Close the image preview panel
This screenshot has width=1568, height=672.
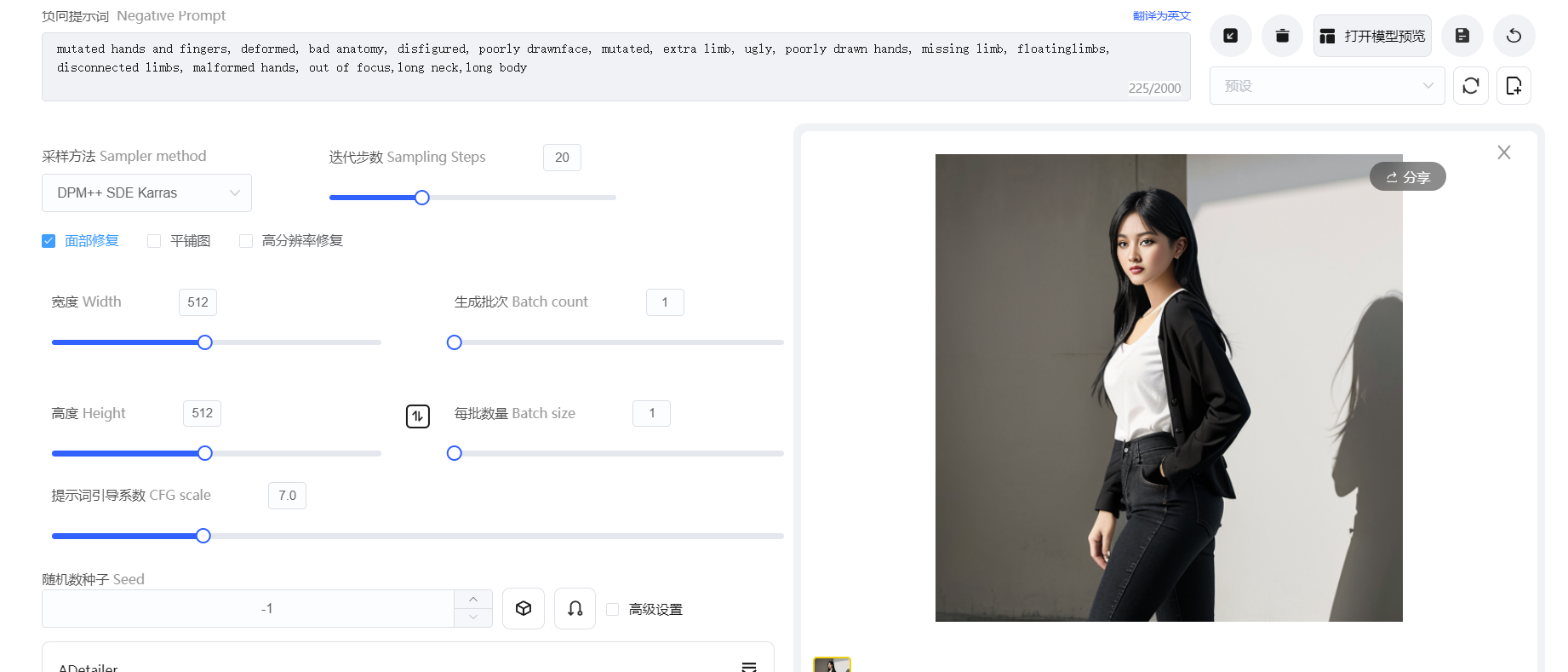pos(1504,152)
